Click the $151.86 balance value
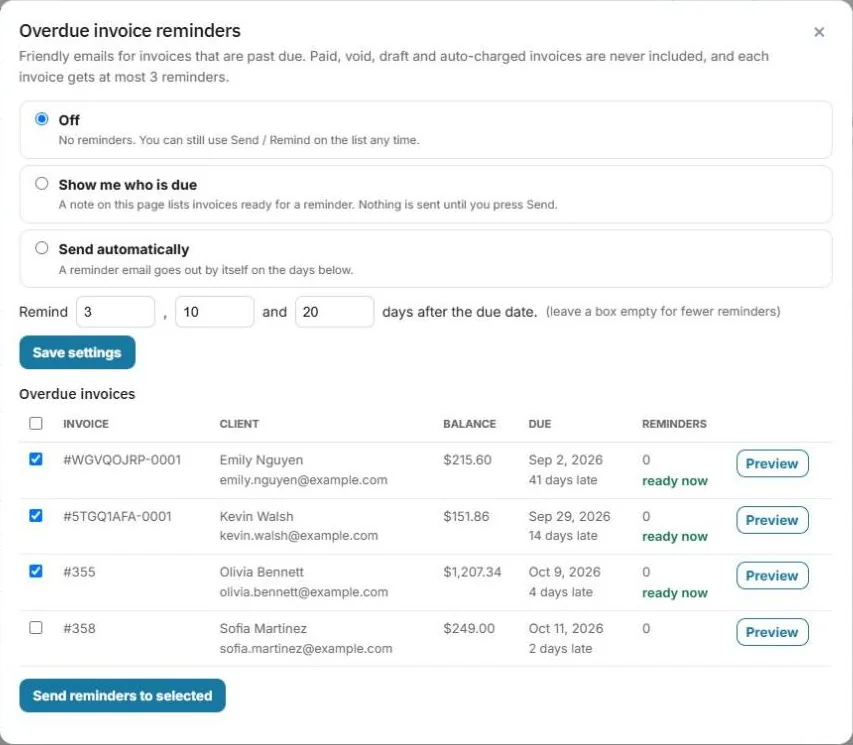Viewport: 853px width, 745px height. point(466,516)
